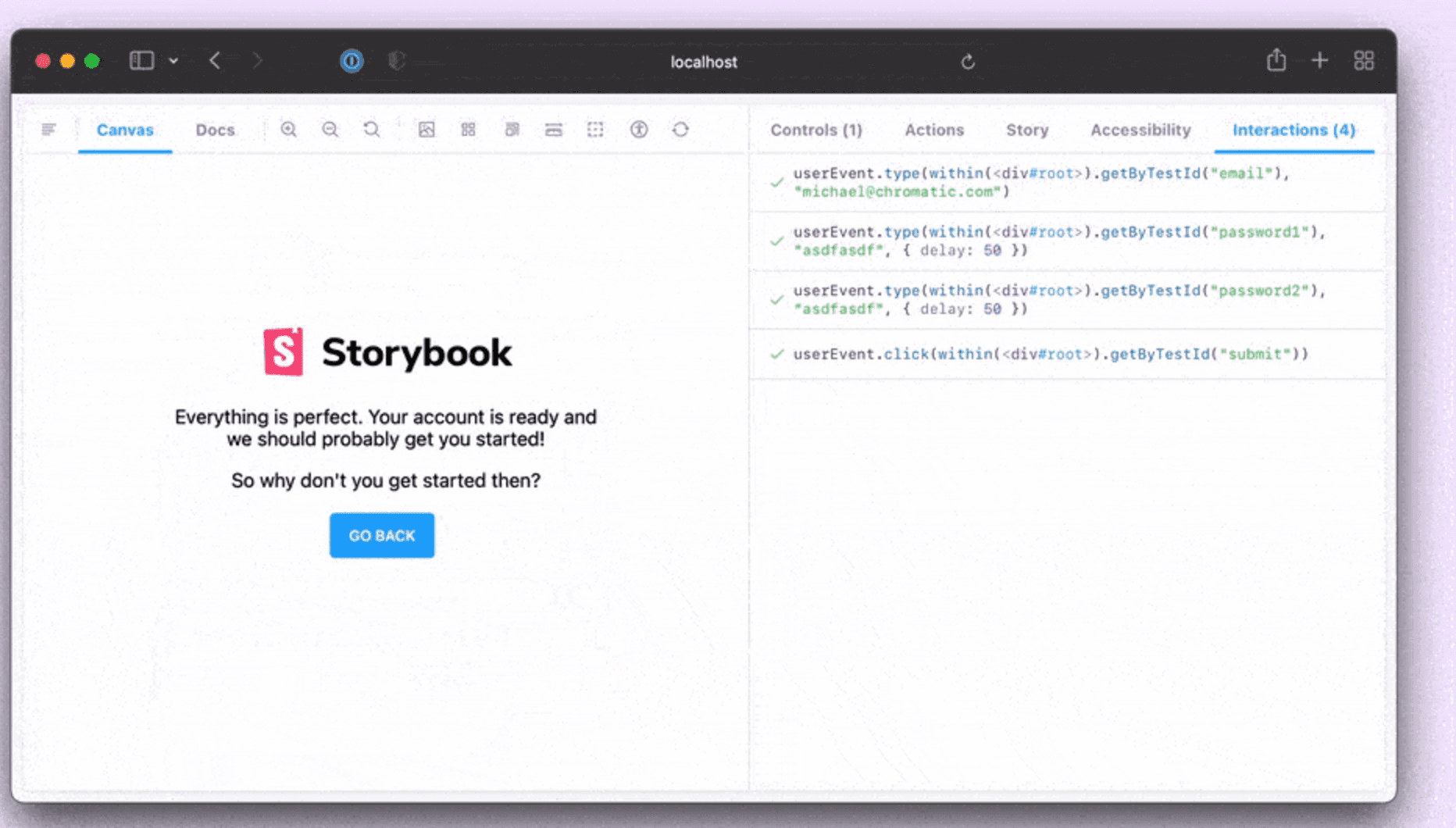Open the Actions panel

click(934, 130)
